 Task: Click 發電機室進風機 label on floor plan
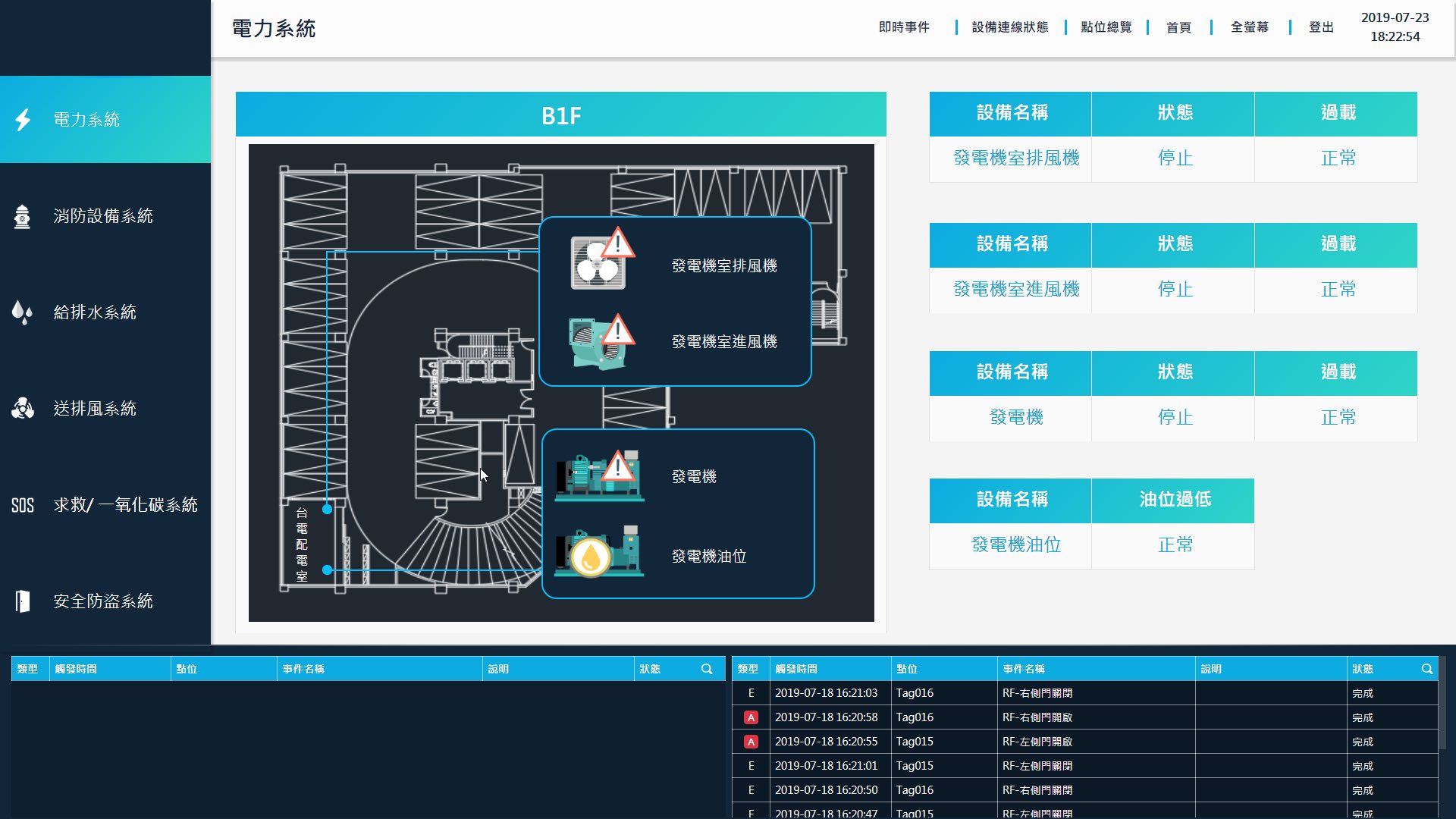point(724,342)
